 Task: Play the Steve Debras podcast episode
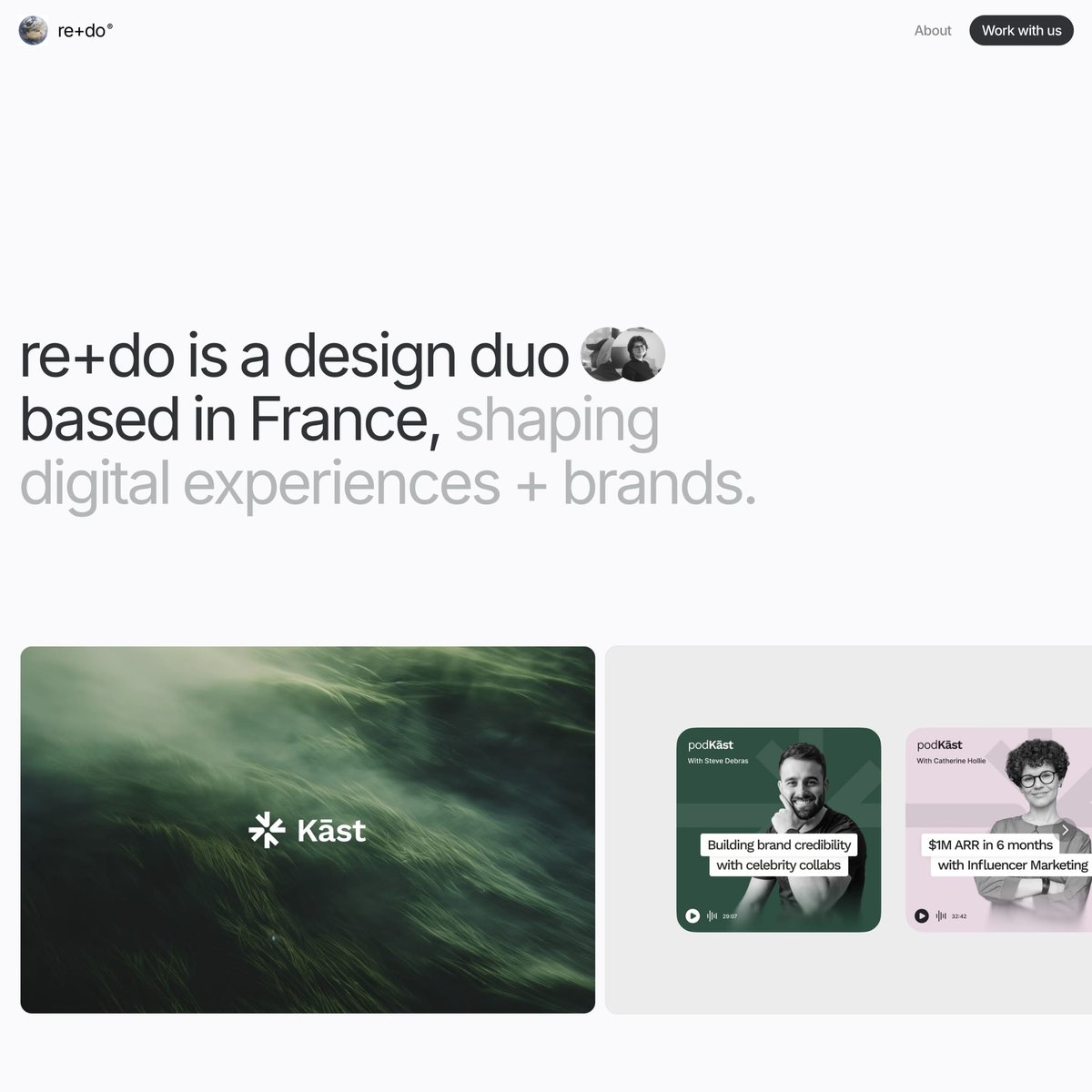pos(693,915)
